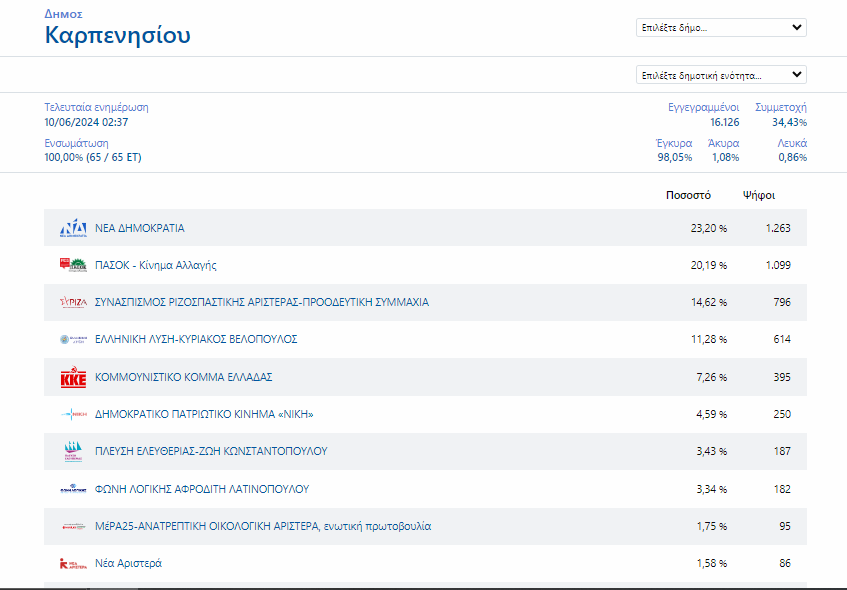Click the '1.263' votes for Νέα Δημοκρατία
The height and width of the screenshot is (590, 847).
pos(778,228)
